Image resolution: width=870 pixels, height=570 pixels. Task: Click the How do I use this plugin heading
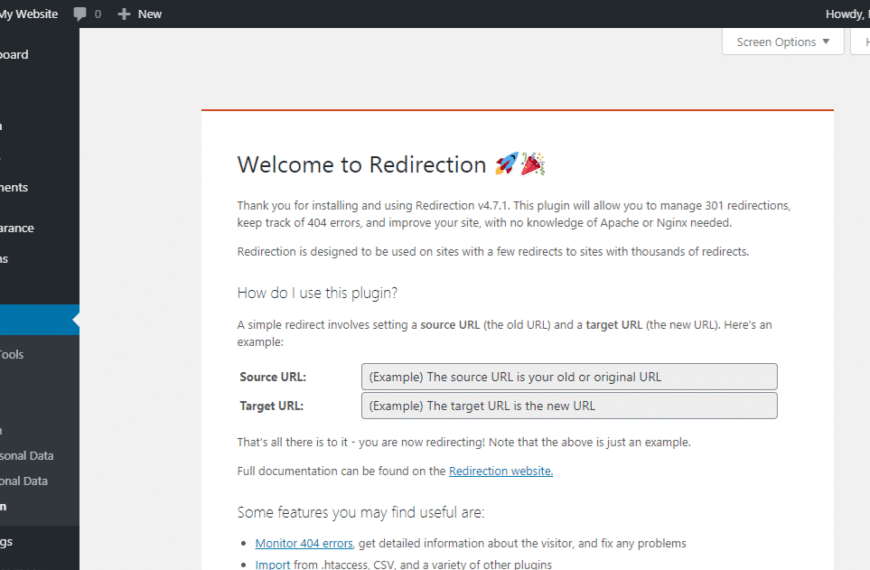[x=317, y=293]
